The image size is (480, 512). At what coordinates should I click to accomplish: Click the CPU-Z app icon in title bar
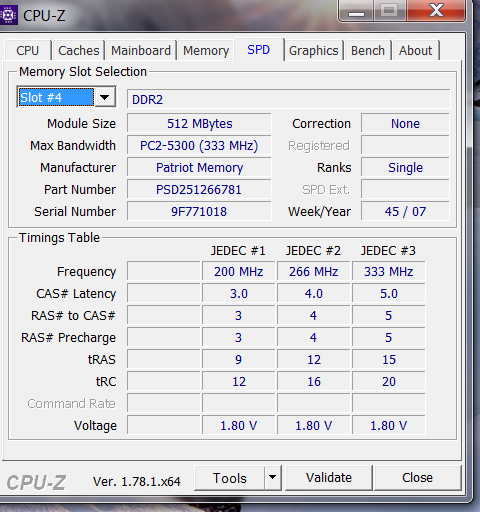tap(8, 15)
